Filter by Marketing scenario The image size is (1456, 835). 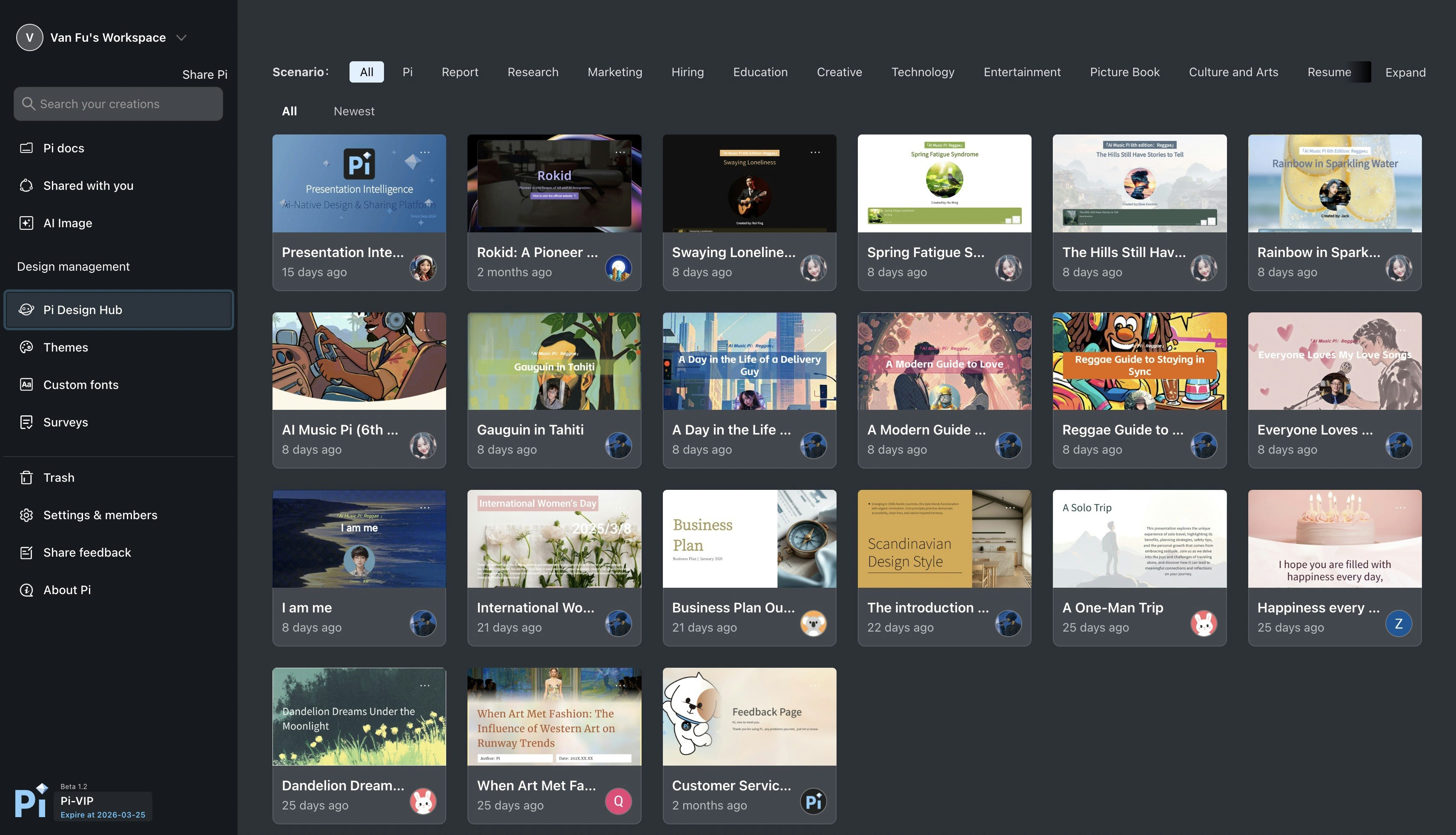tap(614, 72)
